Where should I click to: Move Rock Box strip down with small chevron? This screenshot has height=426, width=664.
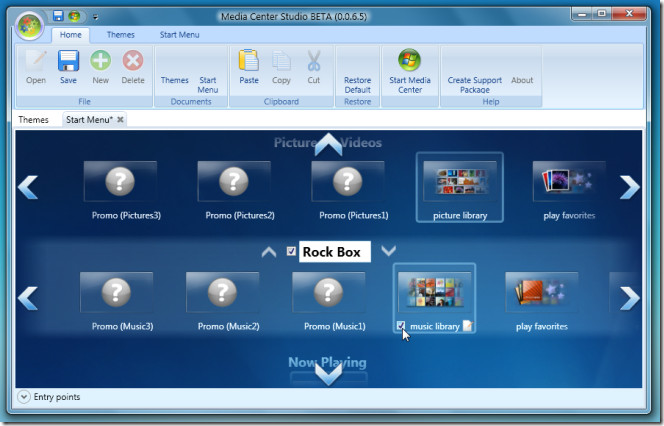(388, 251)
